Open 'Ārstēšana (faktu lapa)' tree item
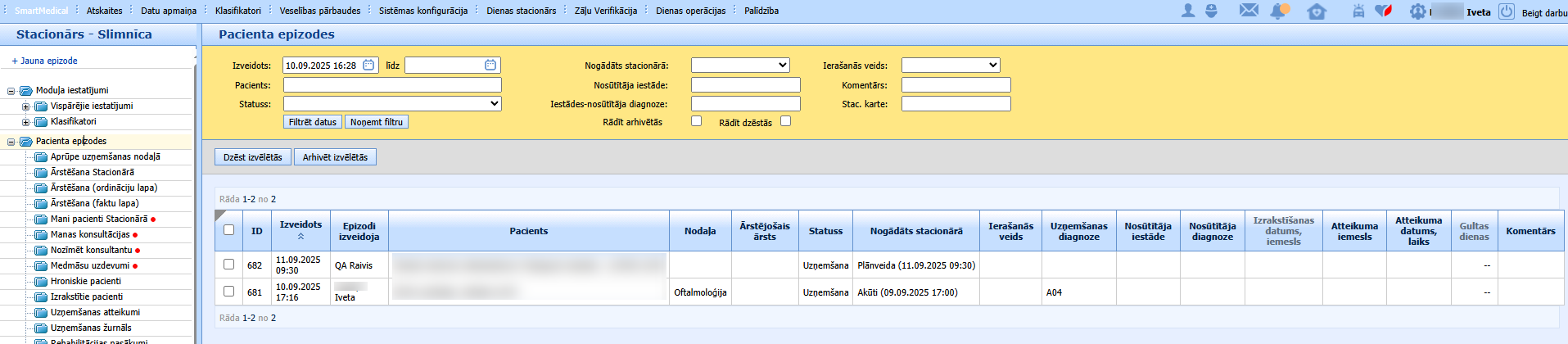The image size is (1568, 344). point(95,203)
